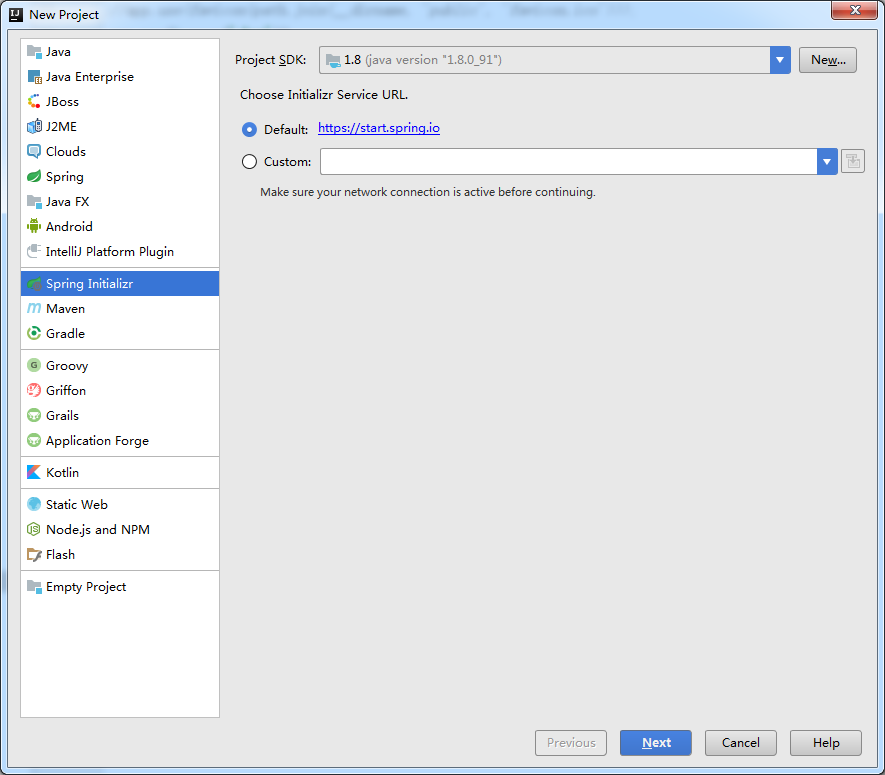Click the Grails icon

coord(34,415)
